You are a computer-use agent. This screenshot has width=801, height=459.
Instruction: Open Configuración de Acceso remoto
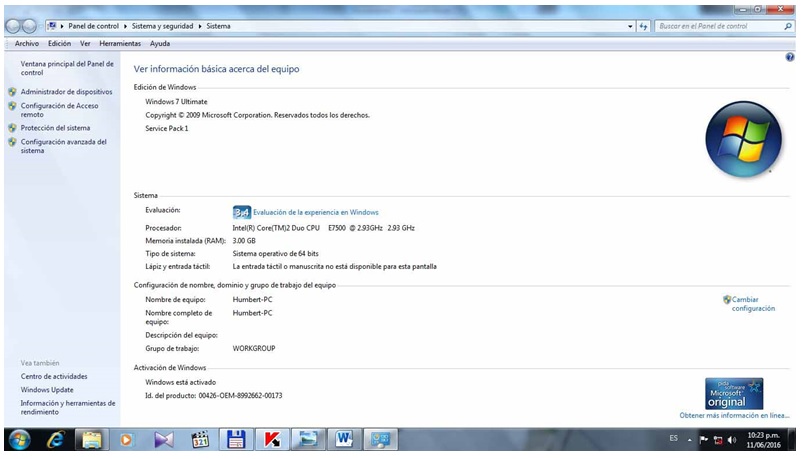tap(59, 110)
